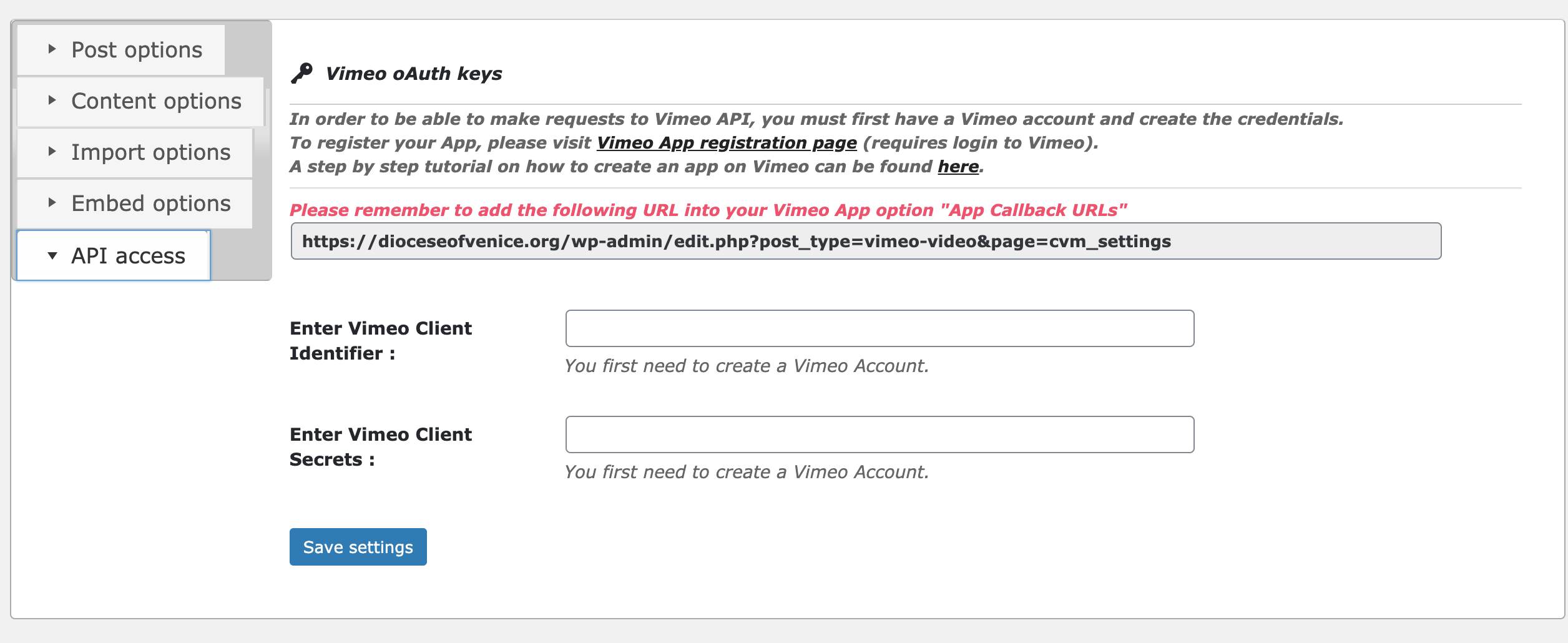
Task: Select the Embed options tab
Action: [x=150, y=204]
